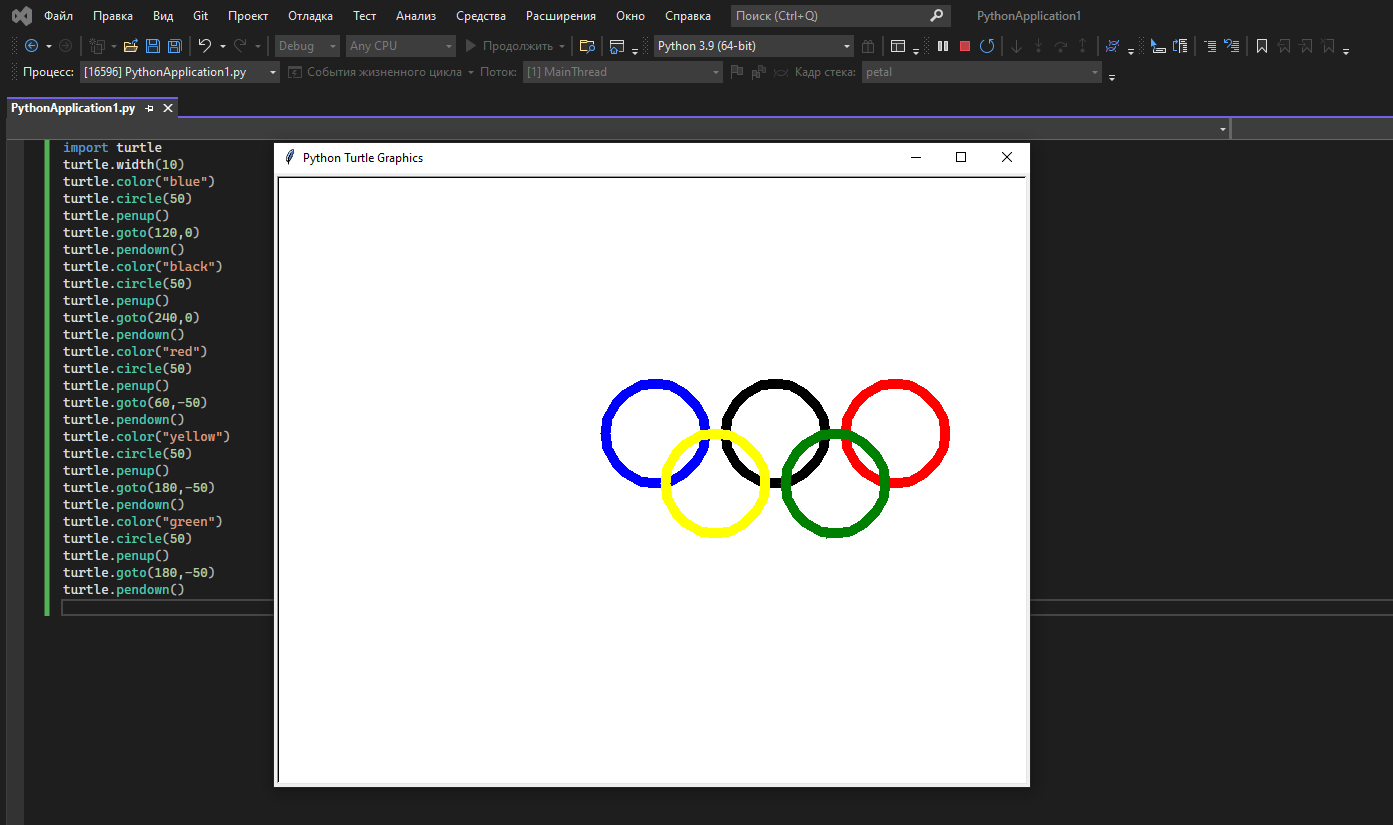Screen dimensions: 1393x825
Task: Toggle a bookmark on the current line
Action: tap(1262, 46)
